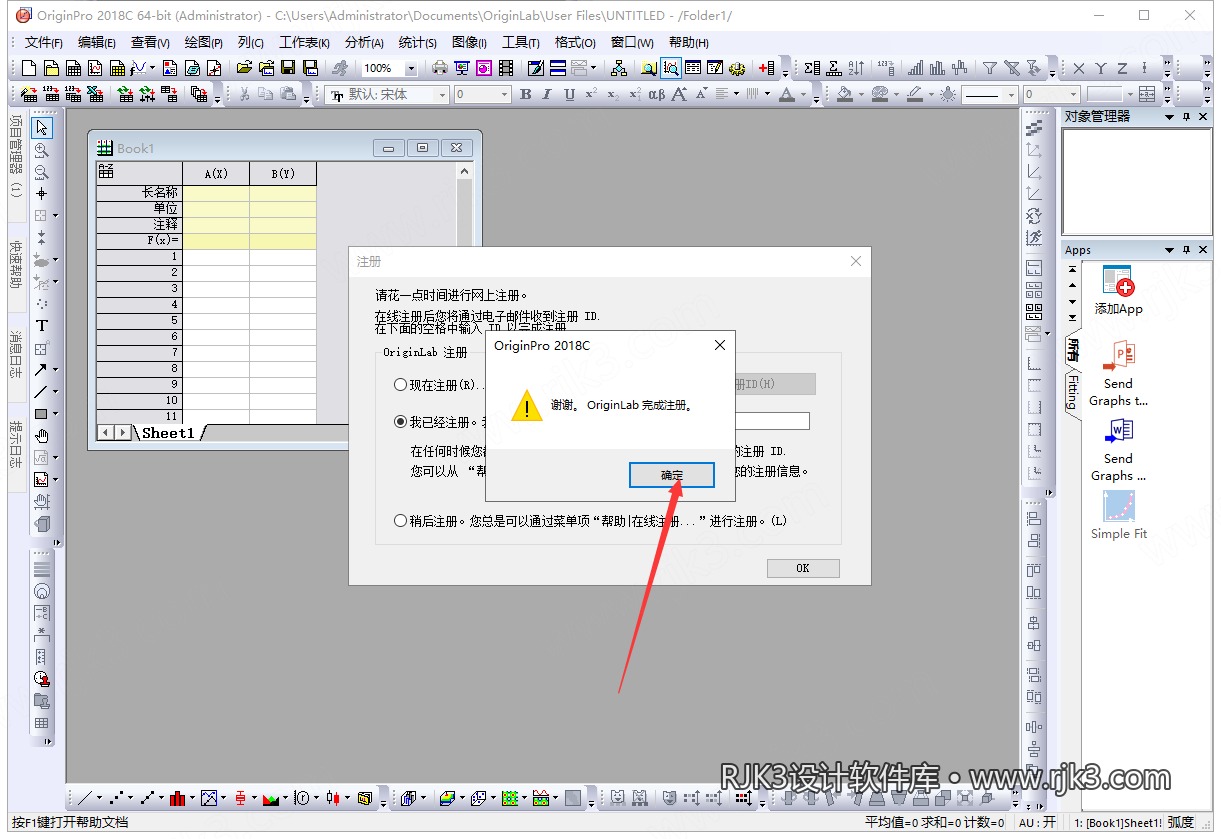Screen dimensions: 1221x839
Task: Open the Analysis (分析) menu
Action: (364, 42)
